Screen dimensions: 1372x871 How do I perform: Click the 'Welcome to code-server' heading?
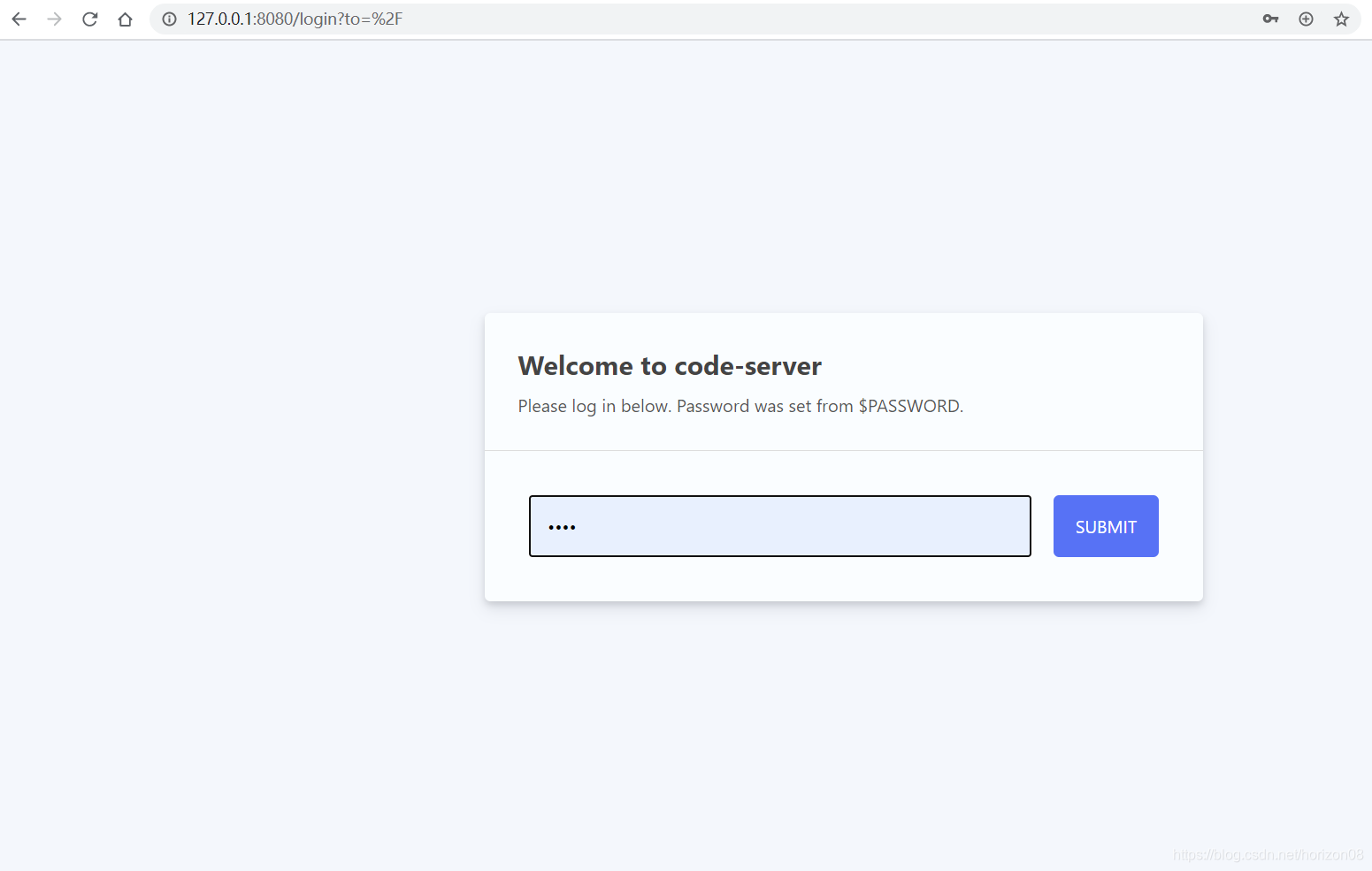670,366
